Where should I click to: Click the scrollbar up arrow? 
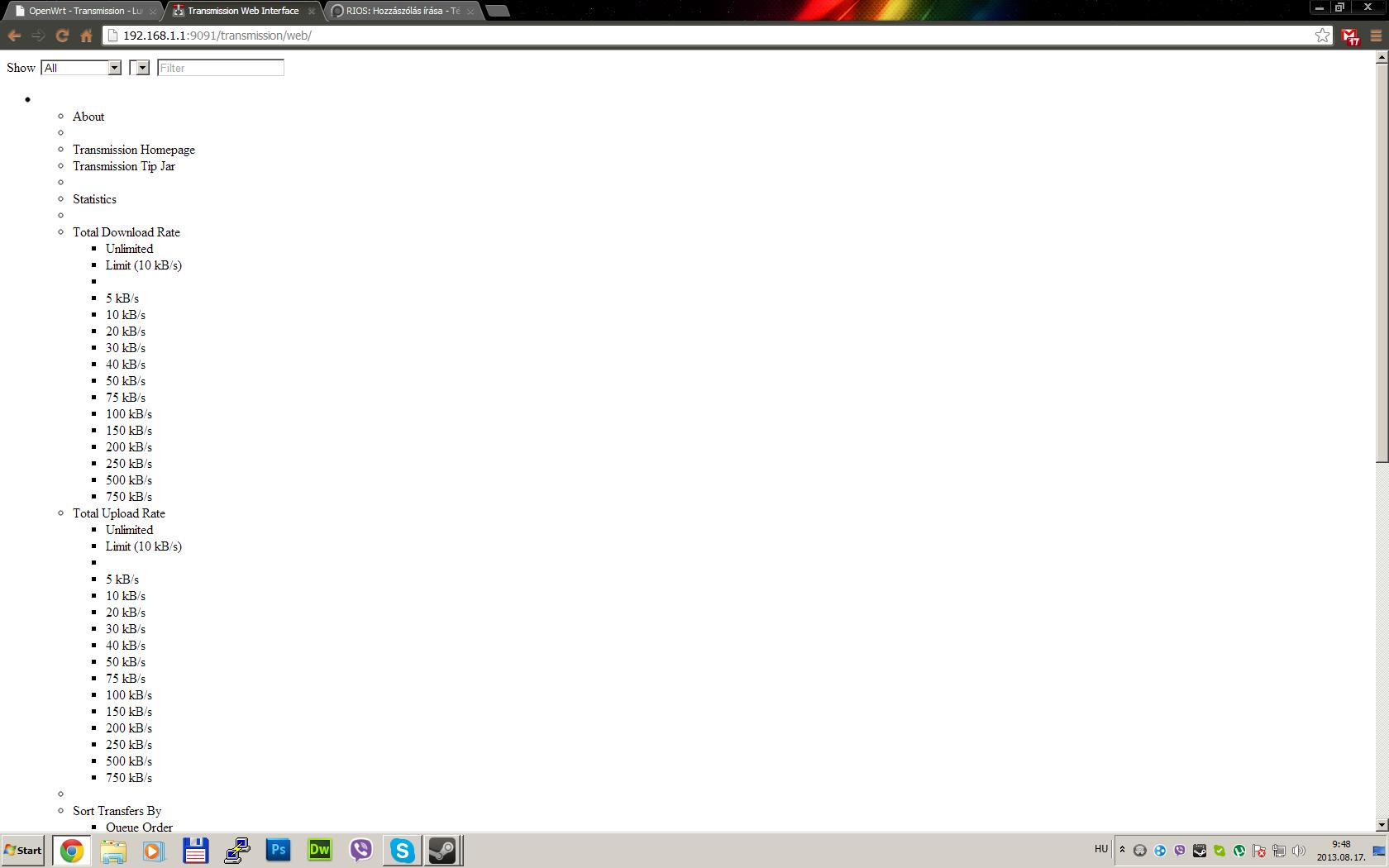point(1382,57)
